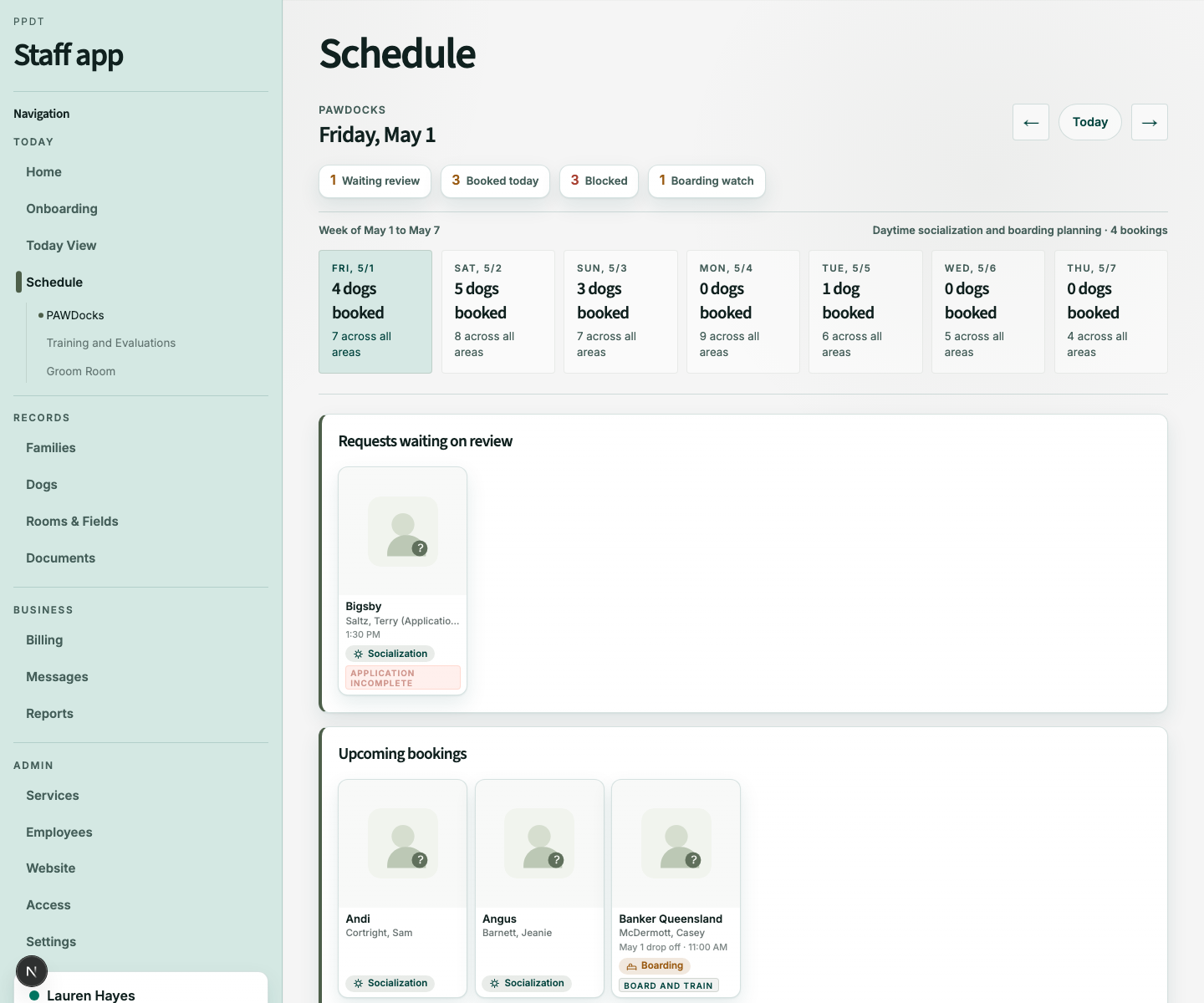This screenshot has height=1003, width=1204.
Task: Click 'Cortright, Sam' owner text
Action: tap(379, 933)
